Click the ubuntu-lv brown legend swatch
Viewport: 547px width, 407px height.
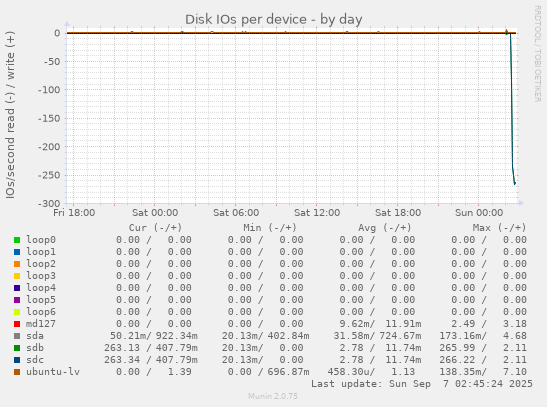tap(17, 372)
